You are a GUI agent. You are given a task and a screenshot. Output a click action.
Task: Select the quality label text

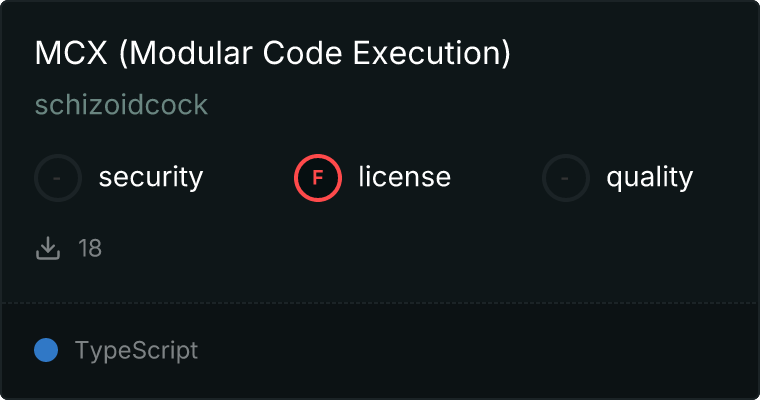click(649, 178)
